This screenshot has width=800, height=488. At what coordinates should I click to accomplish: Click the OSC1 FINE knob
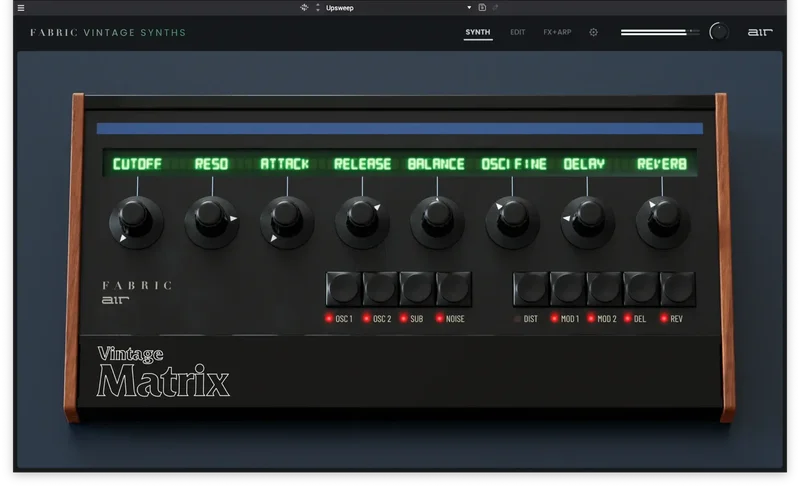512,222
